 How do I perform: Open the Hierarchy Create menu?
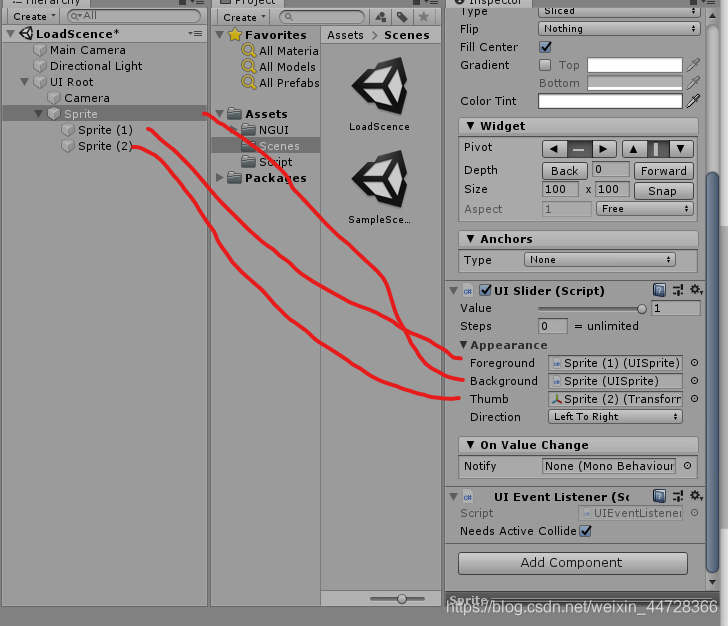point(33,17)
